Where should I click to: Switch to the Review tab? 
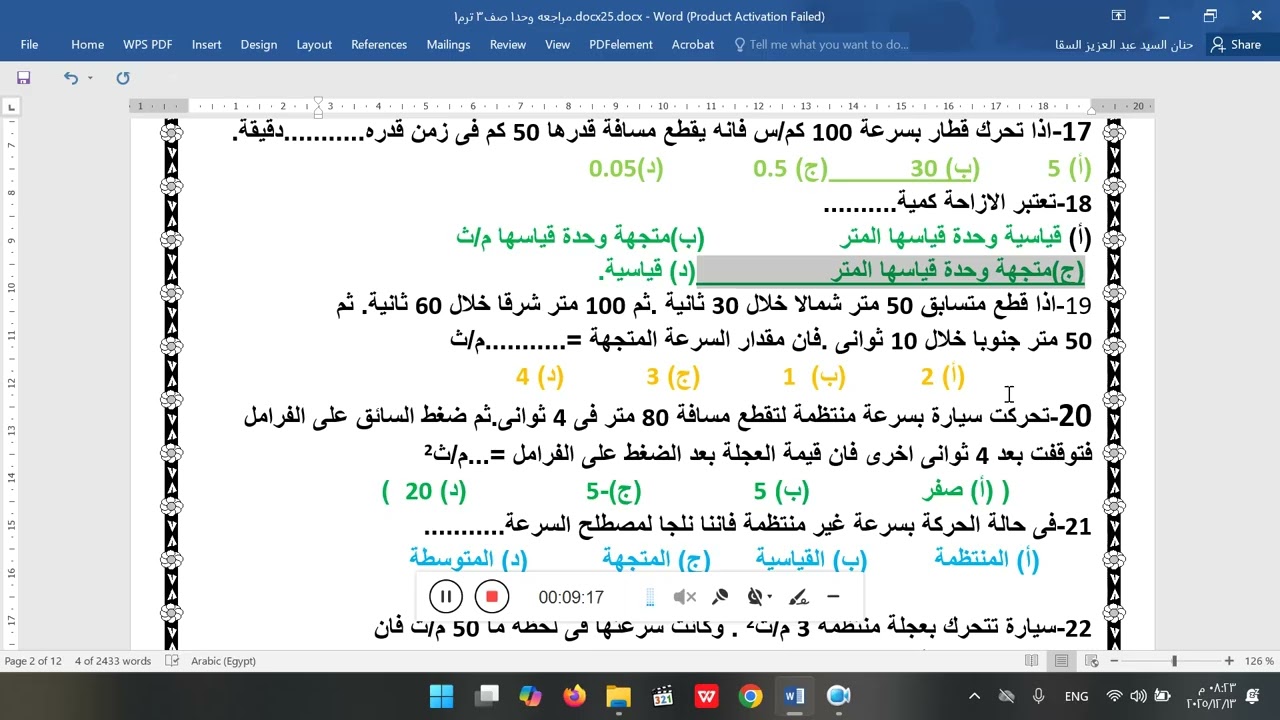508,44
